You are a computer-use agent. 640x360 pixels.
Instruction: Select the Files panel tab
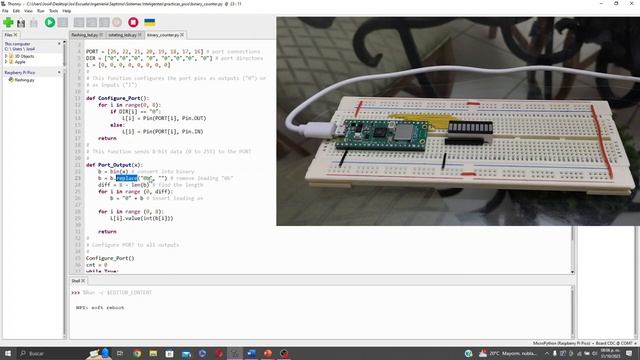click(x=8, y=35)
